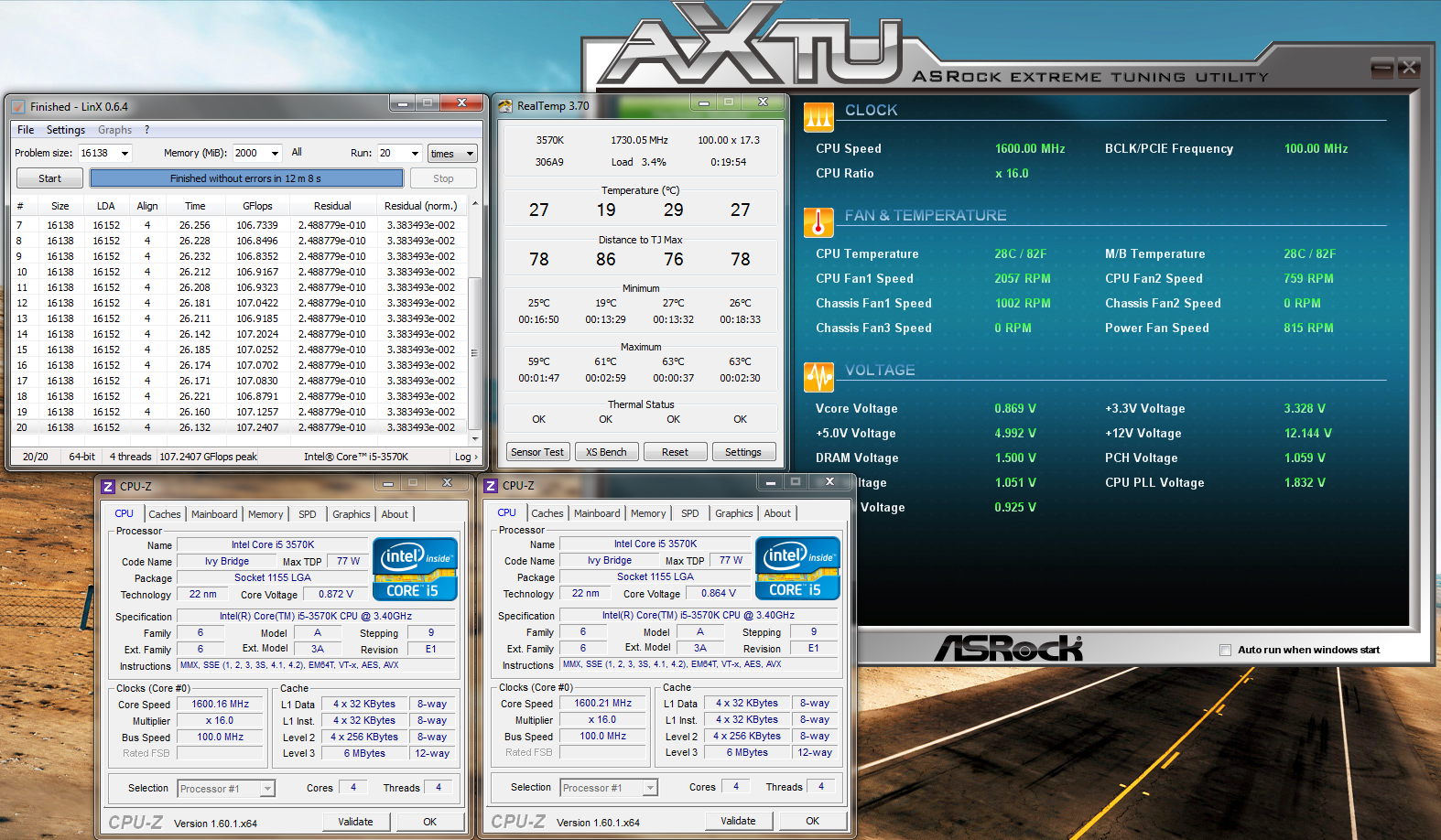
Task: Click 107.2407 GFlops peak in LinX status bar
Action: pos(209,457)
